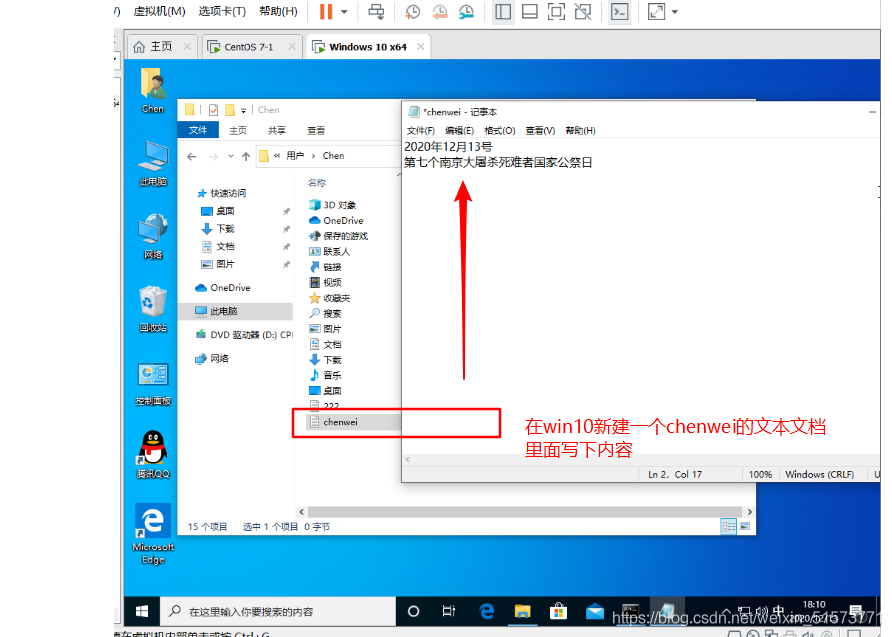Open the 虚拟机(M) menu
The image size is (892, 637).
click(x=159, y=11)
